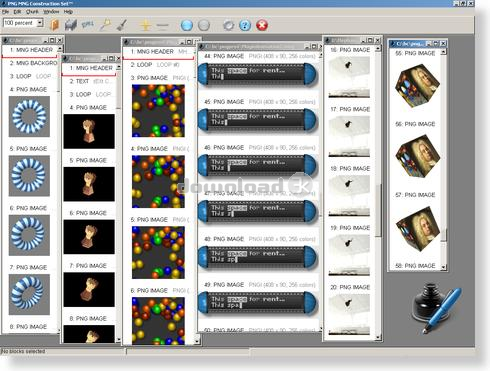Open the Chunk menu

(x=32, y=12)
